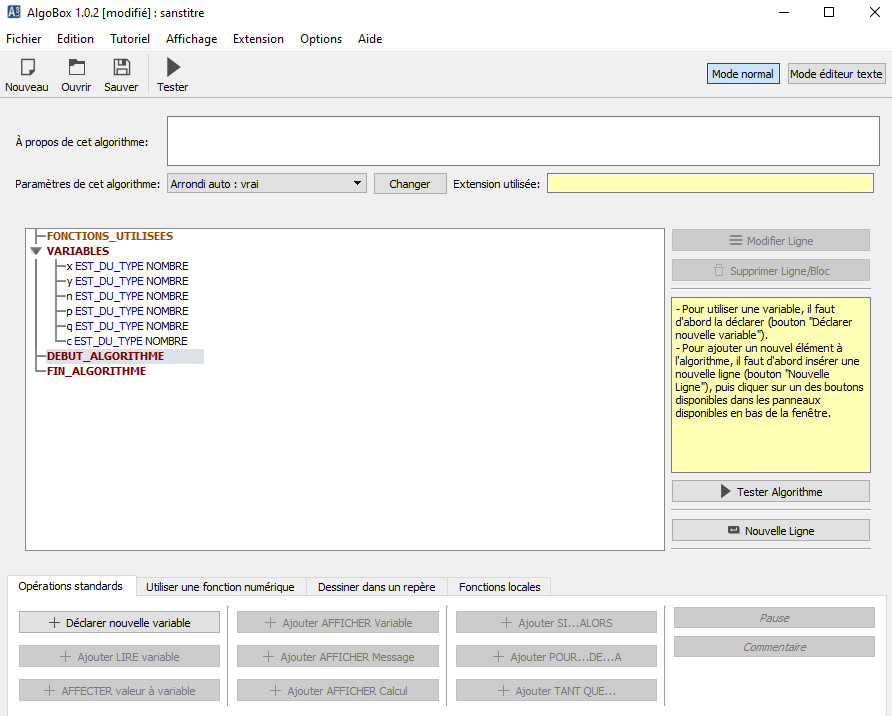Maximize the AlgoBox window
This screenshot has height=716, width=892.
coord(829,13)
